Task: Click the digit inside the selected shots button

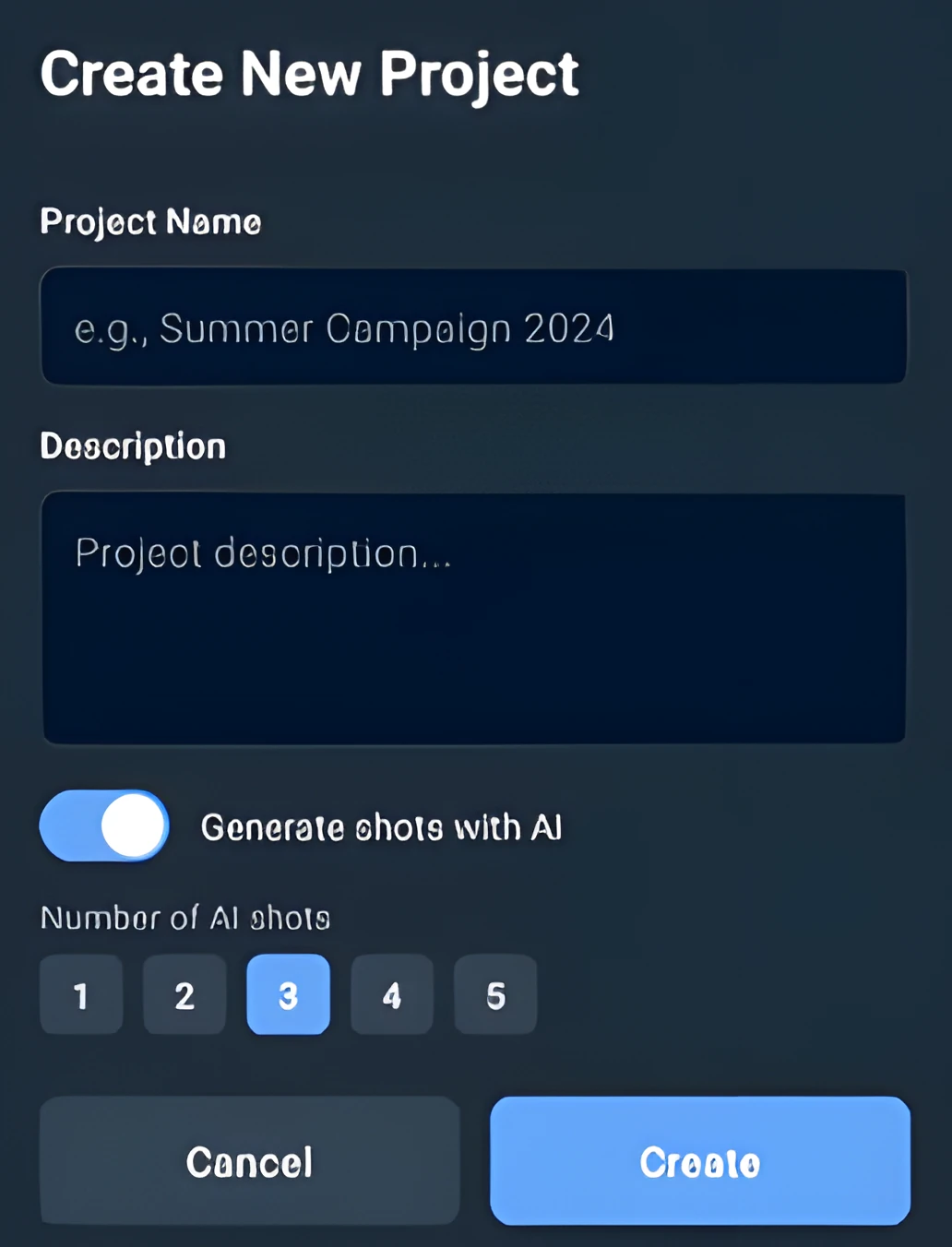Action: pyautogui.click(x=289, y=995)
